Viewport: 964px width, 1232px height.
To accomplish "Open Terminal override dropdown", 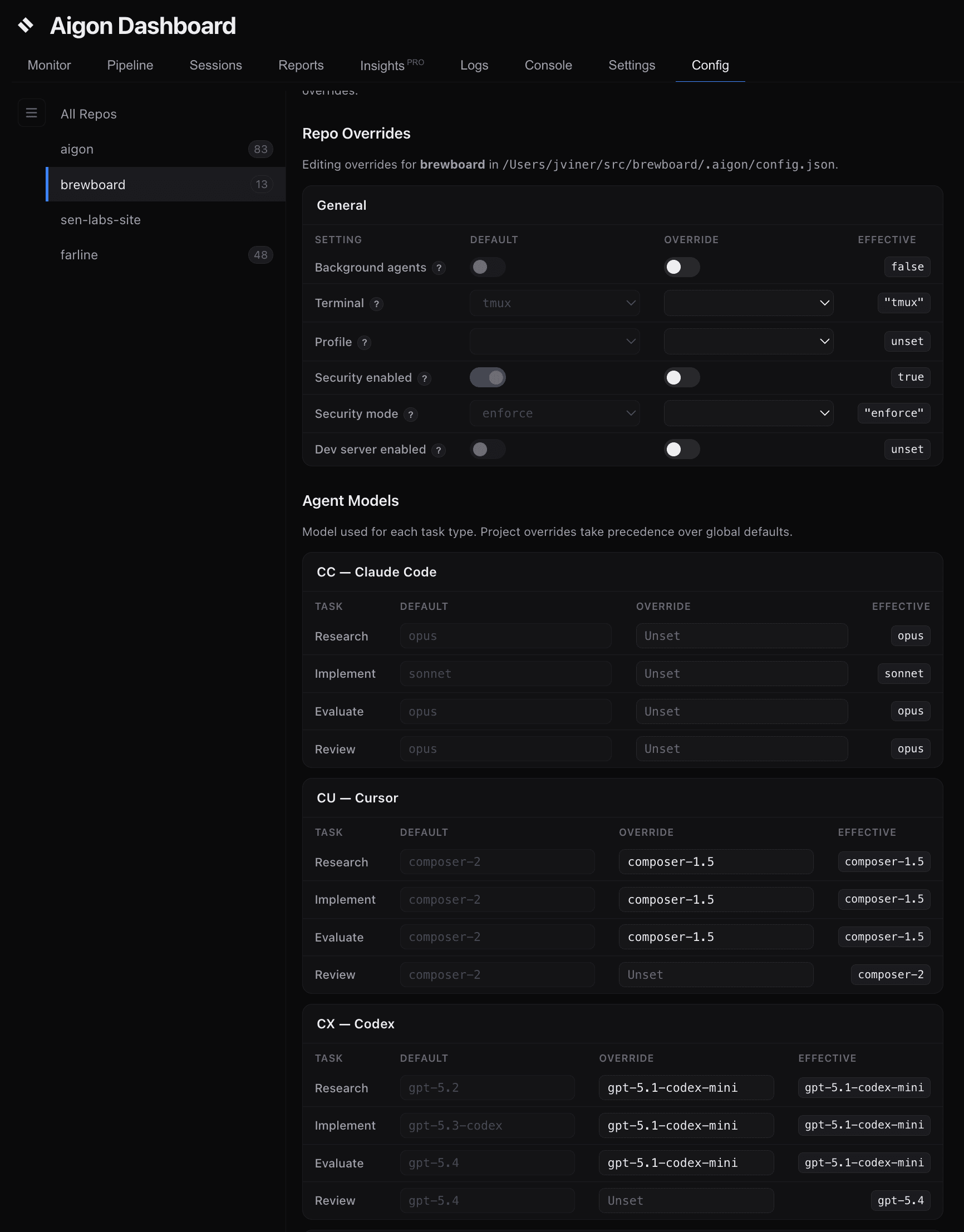I will point(749,303).
